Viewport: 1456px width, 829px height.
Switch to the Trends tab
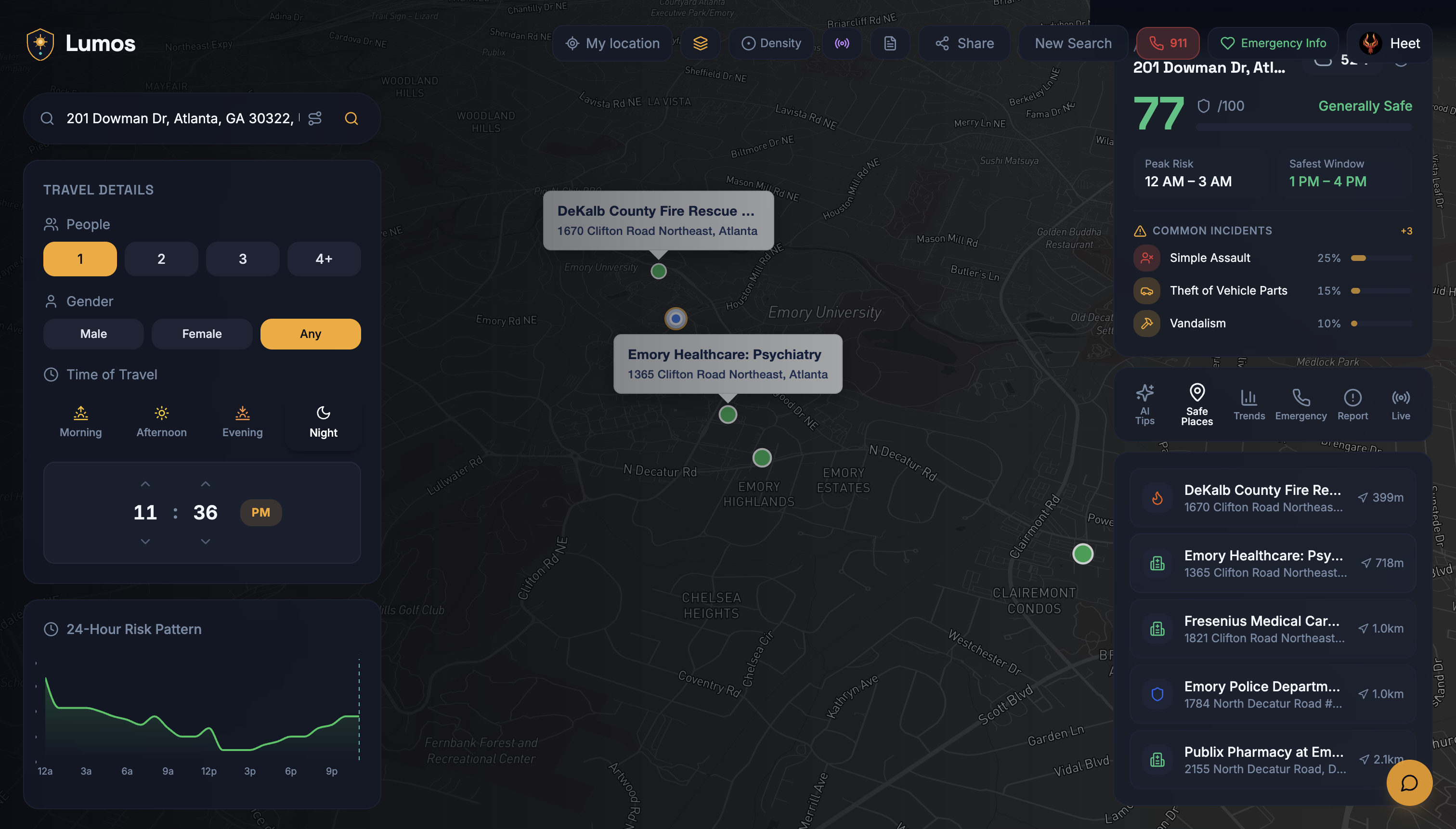tap(1249, 404)
